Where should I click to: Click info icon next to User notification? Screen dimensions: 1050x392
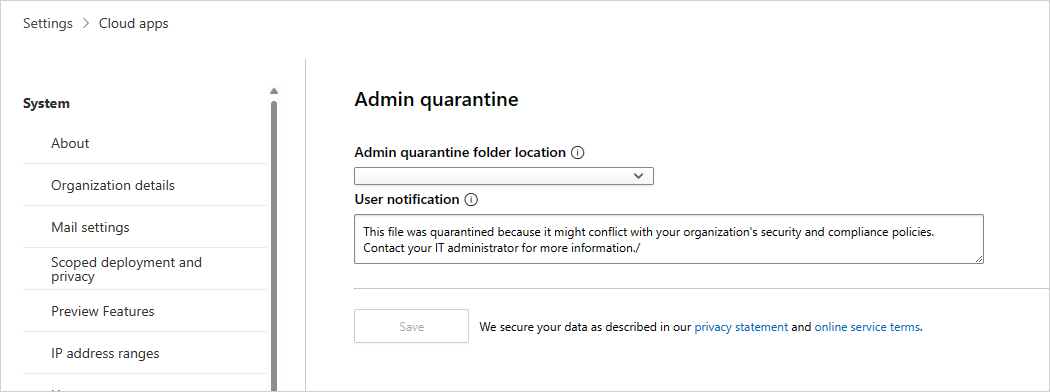coord(471,200)
